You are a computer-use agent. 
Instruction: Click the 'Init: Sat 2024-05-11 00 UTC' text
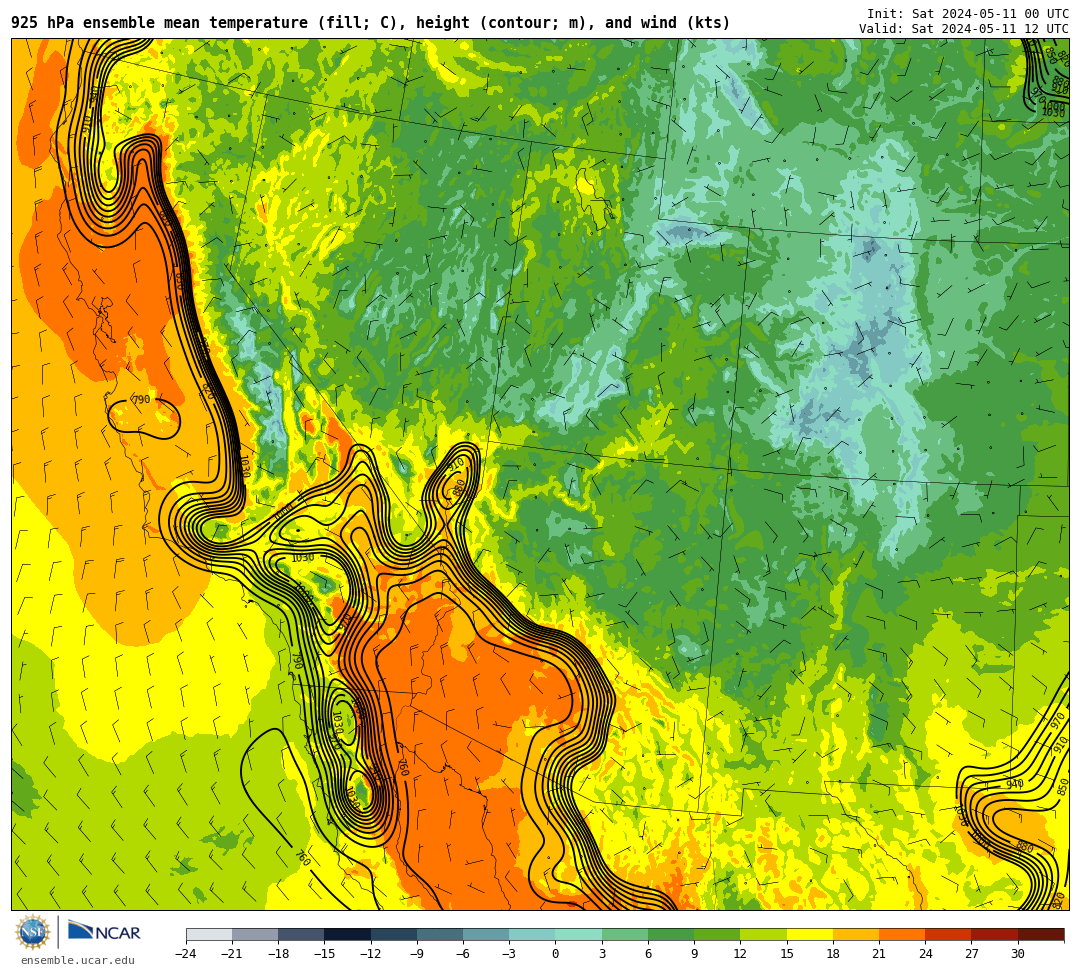click(968, 14)
